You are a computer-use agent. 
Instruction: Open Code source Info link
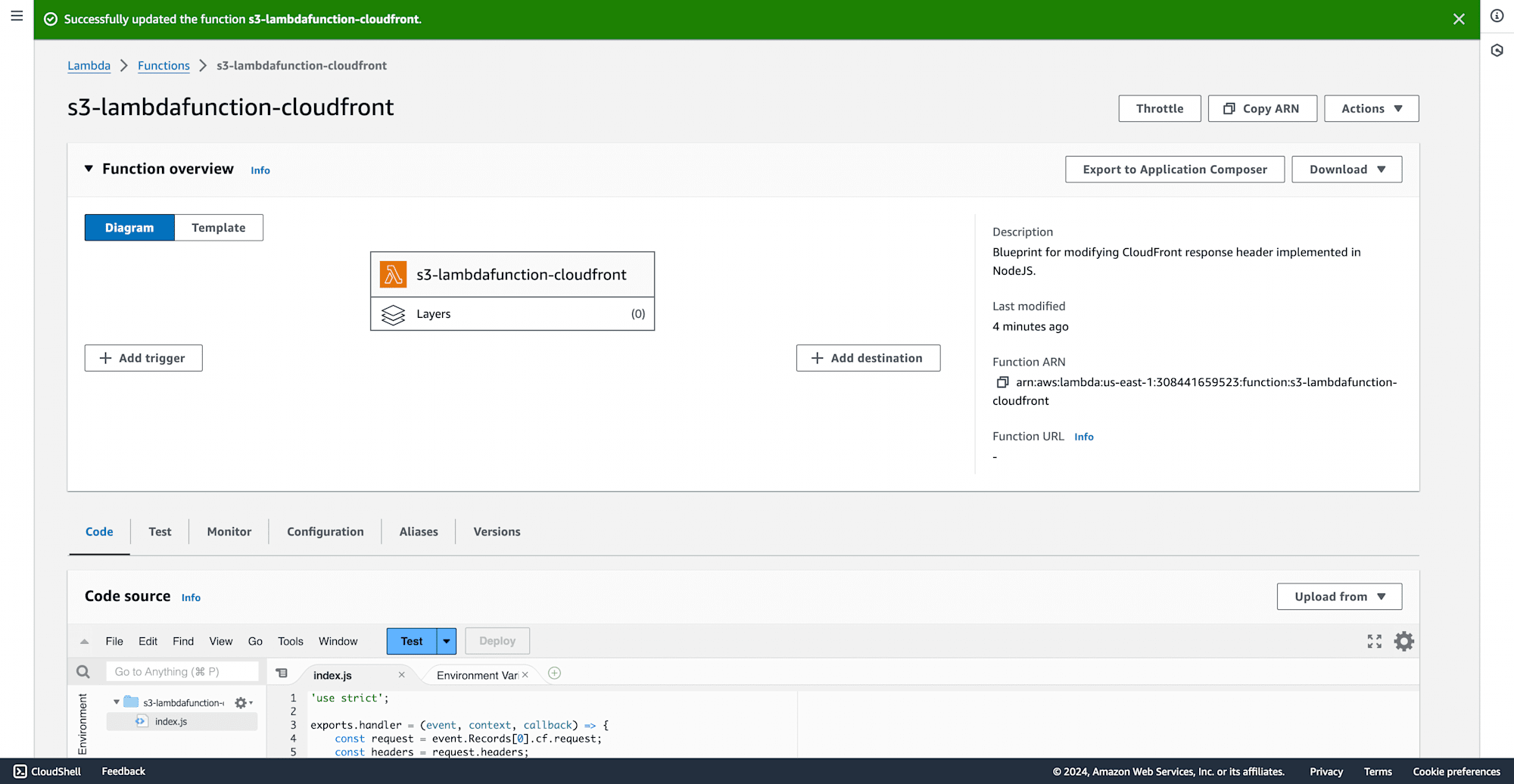pos(191,598)
